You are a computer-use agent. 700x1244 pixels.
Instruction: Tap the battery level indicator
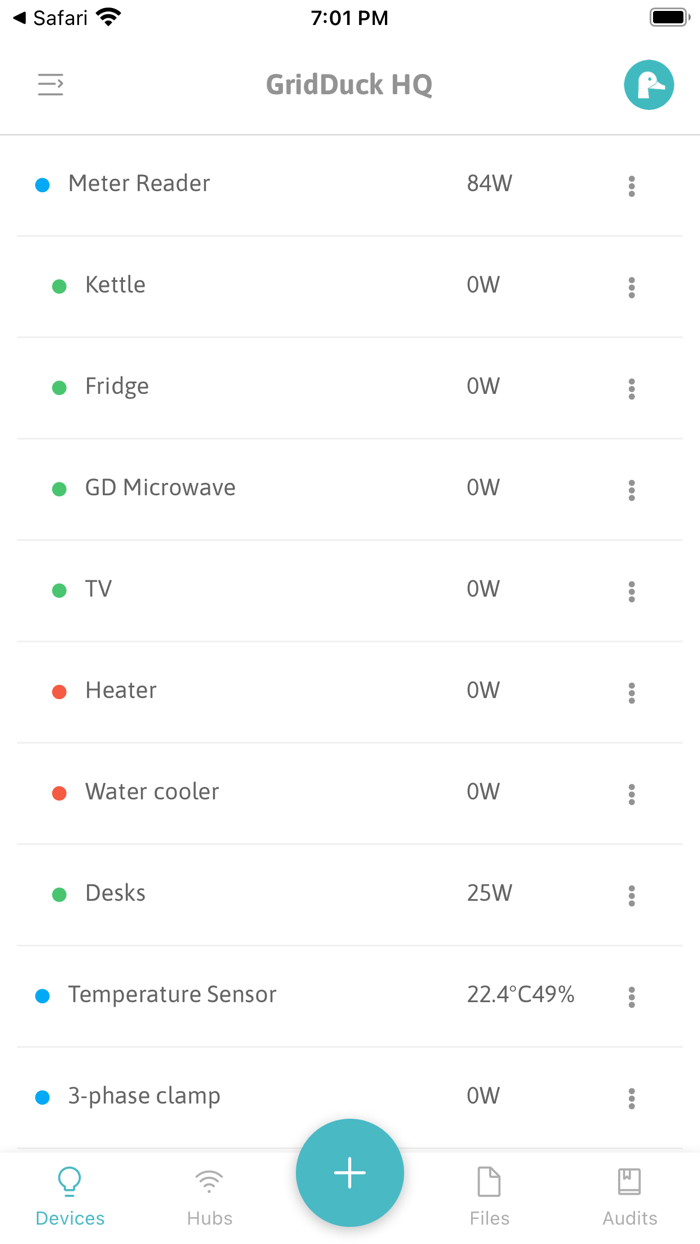point(668,16)
